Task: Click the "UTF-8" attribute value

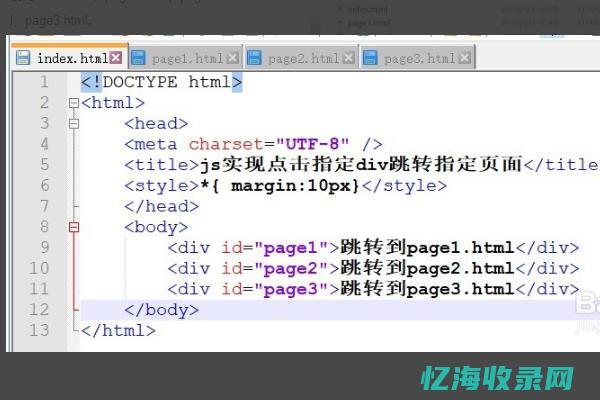Action: click(312, 144)
